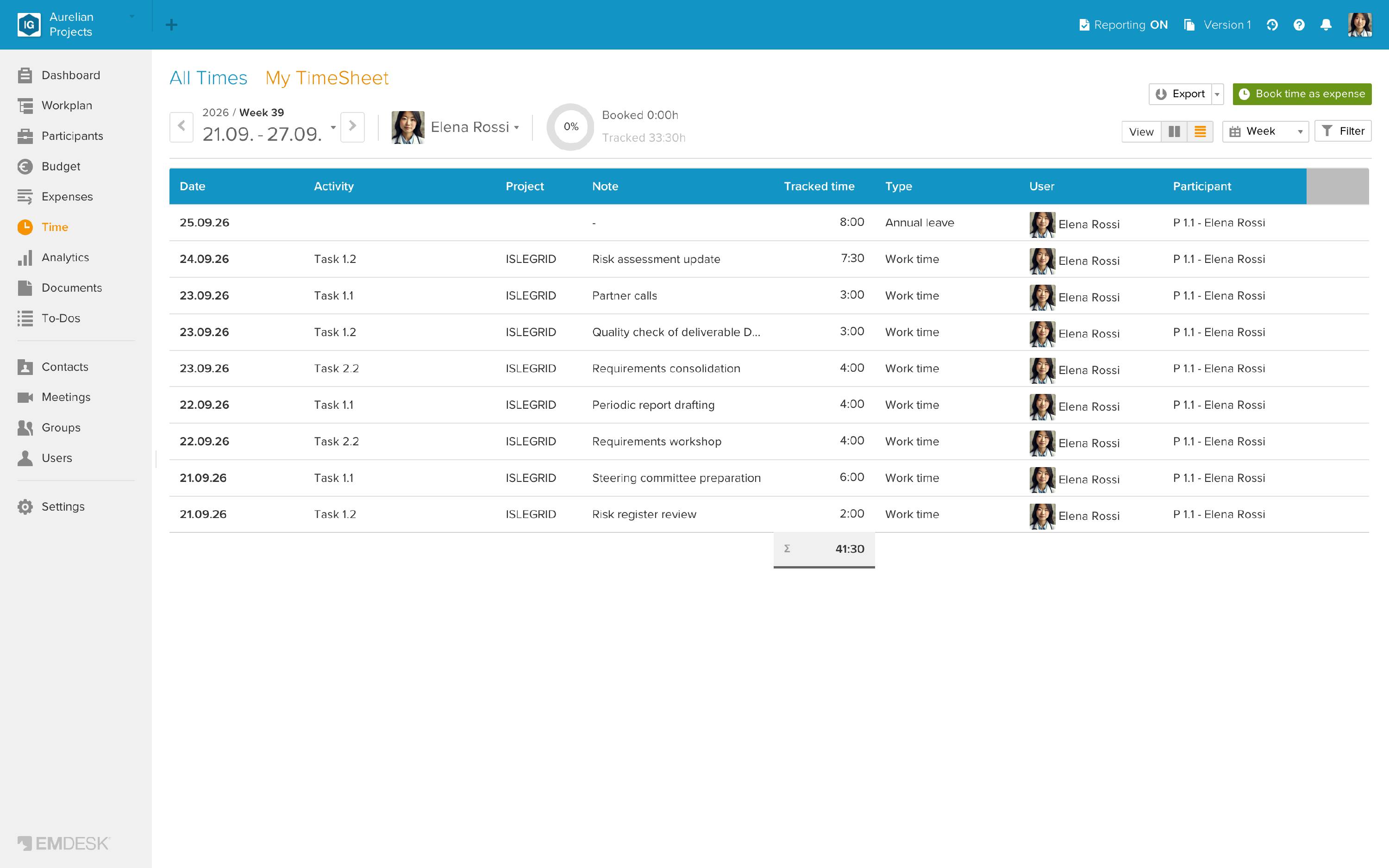Select the Risk assessment update note
Image resolution: width=1389 pixels, height=868 pixels.
[x=656, y=259]
